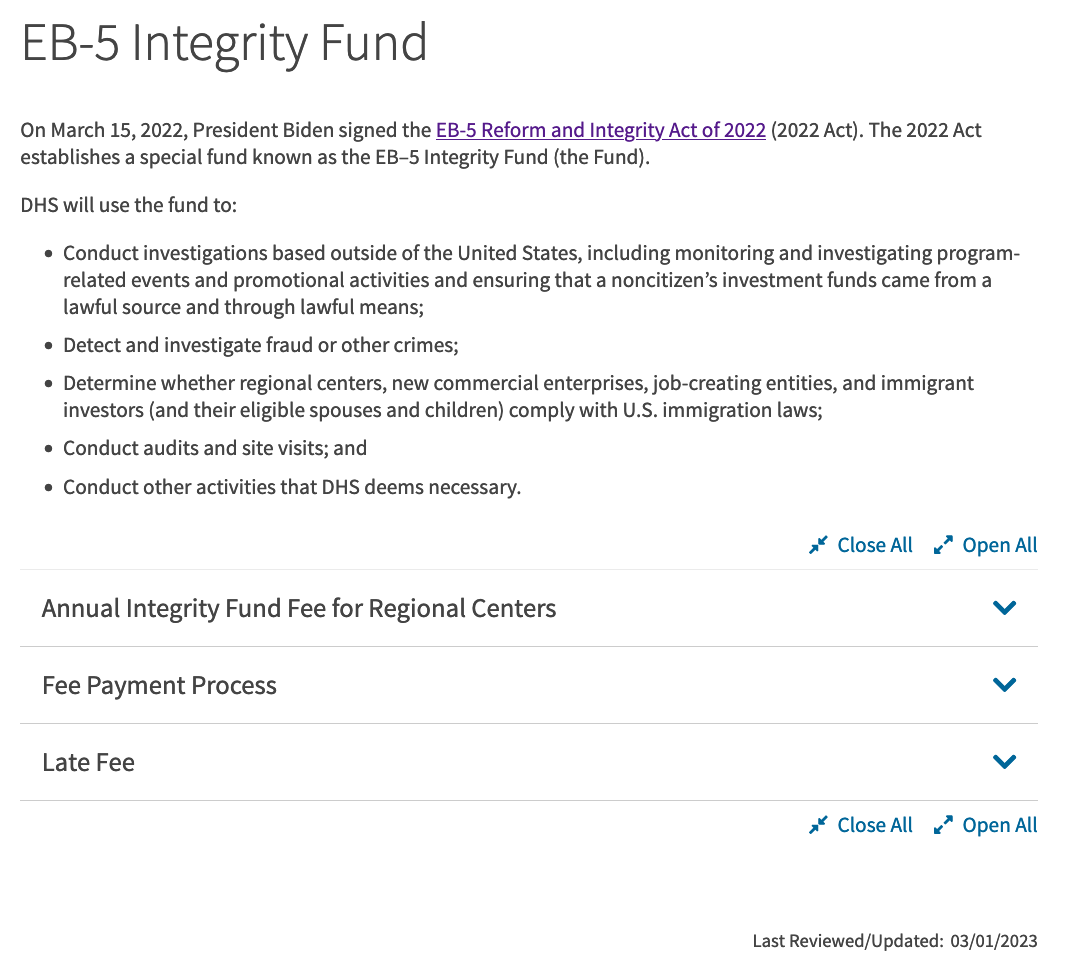
Task: Open the Fee Payment Process section title
Action: tap(159, 685)
